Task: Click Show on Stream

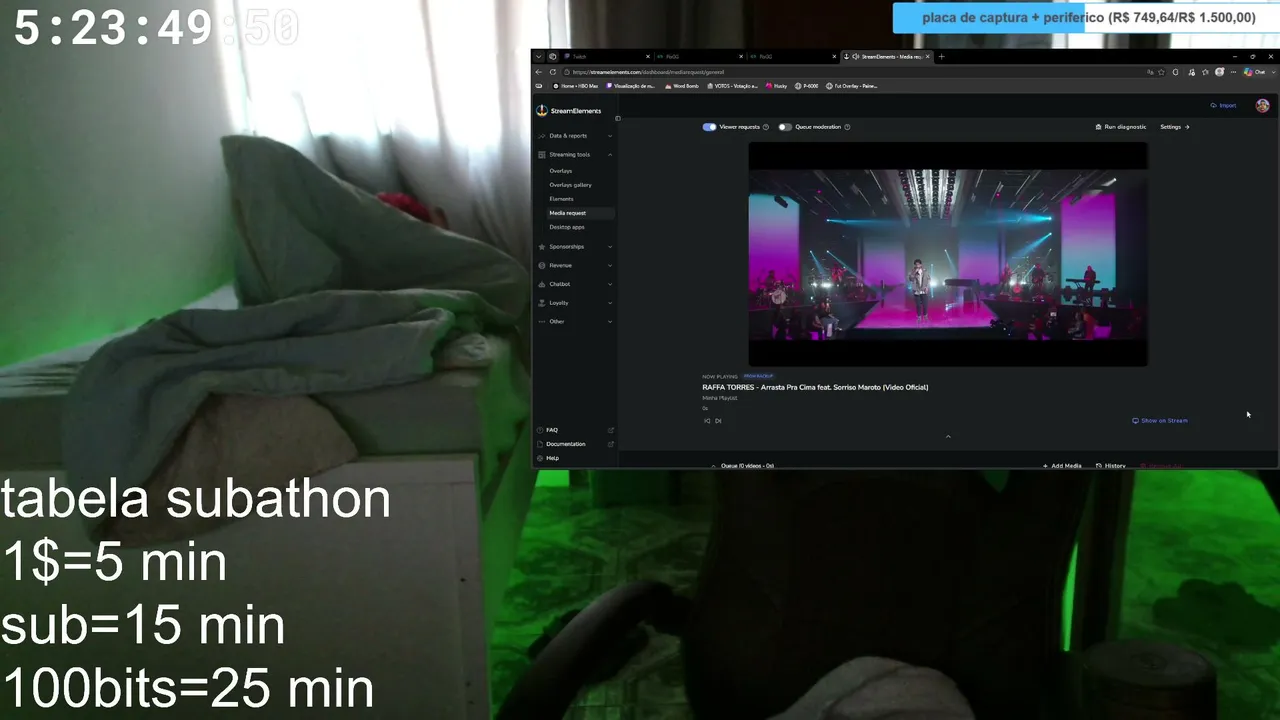Action: (1160, 421)
